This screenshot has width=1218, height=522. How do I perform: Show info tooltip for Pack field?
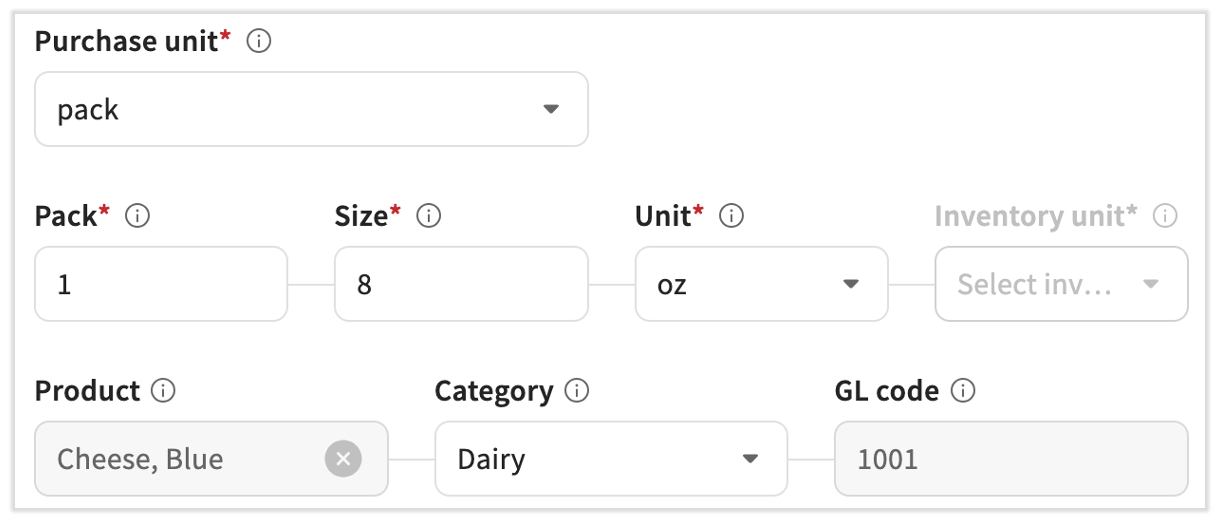pos(138,216)
